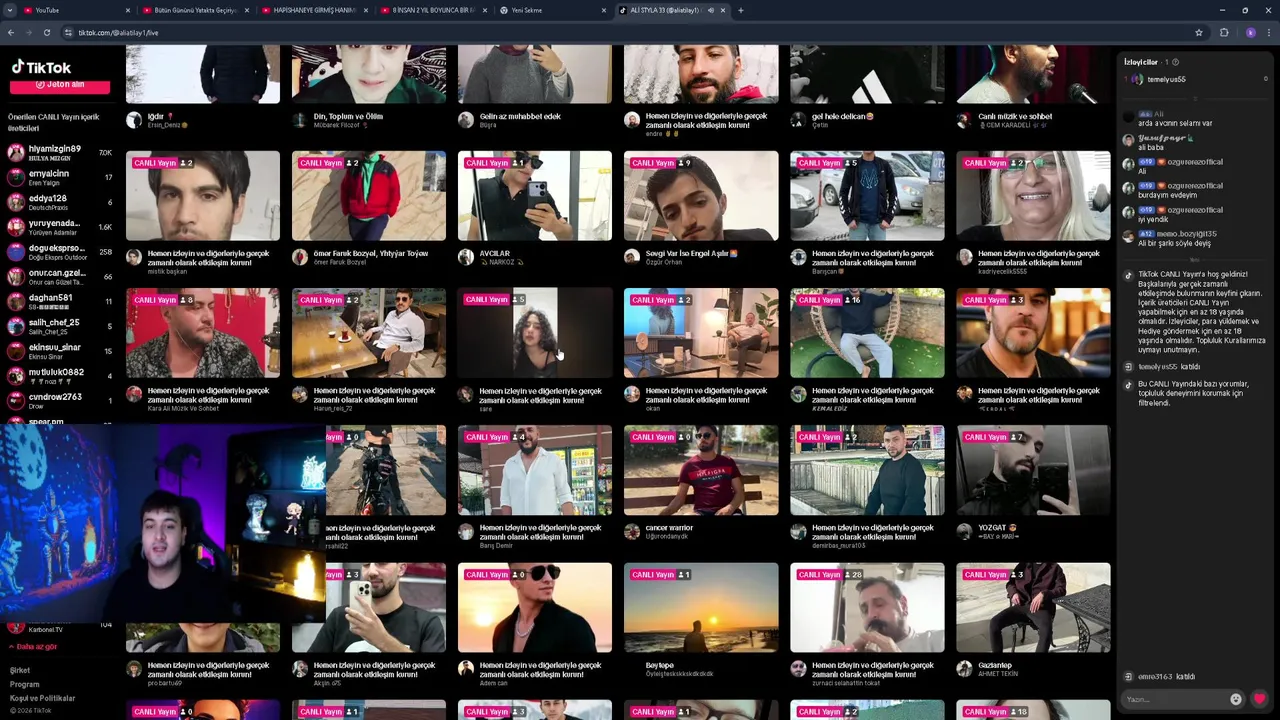The image size is (1280, 720).
Task: Open mutluluk0882 avatar in suggested list
Action: [16, 376]
